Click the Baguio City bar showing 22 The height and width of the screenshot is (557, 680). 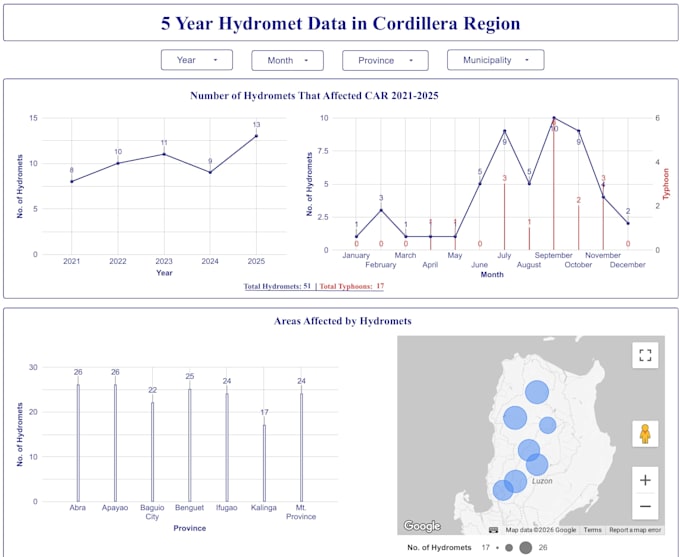(x=153, y=452)
